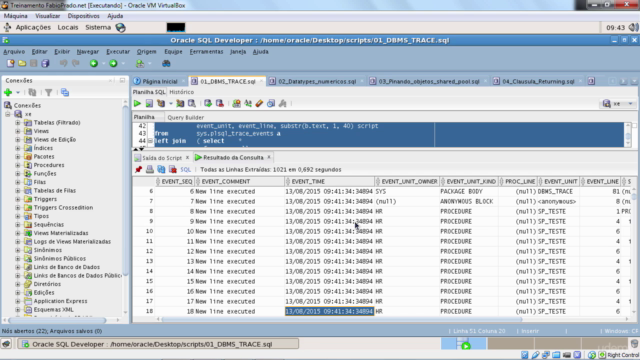The width and height of the screenshot is (640, 360).
Task: Select the PACKAGE BODY cell in row 6
Action: click(469, 191)
